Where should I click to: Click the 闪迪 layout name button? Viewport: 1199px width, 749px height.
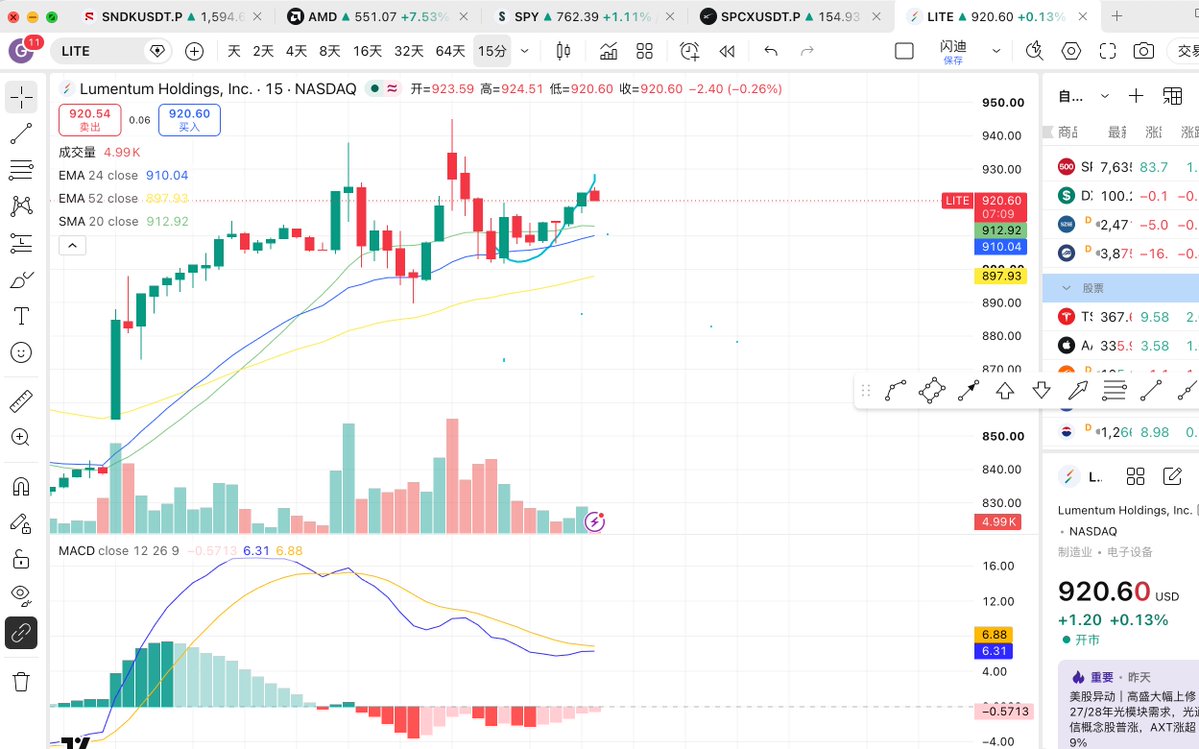pos(953,51)
